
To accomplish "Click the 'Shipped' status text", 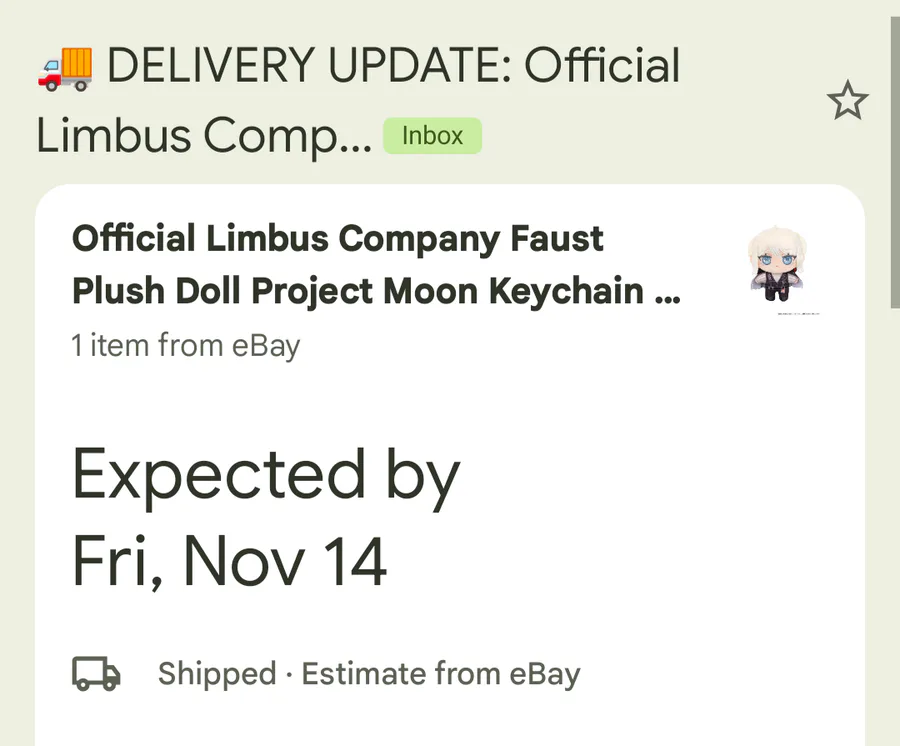I will 216,674.
